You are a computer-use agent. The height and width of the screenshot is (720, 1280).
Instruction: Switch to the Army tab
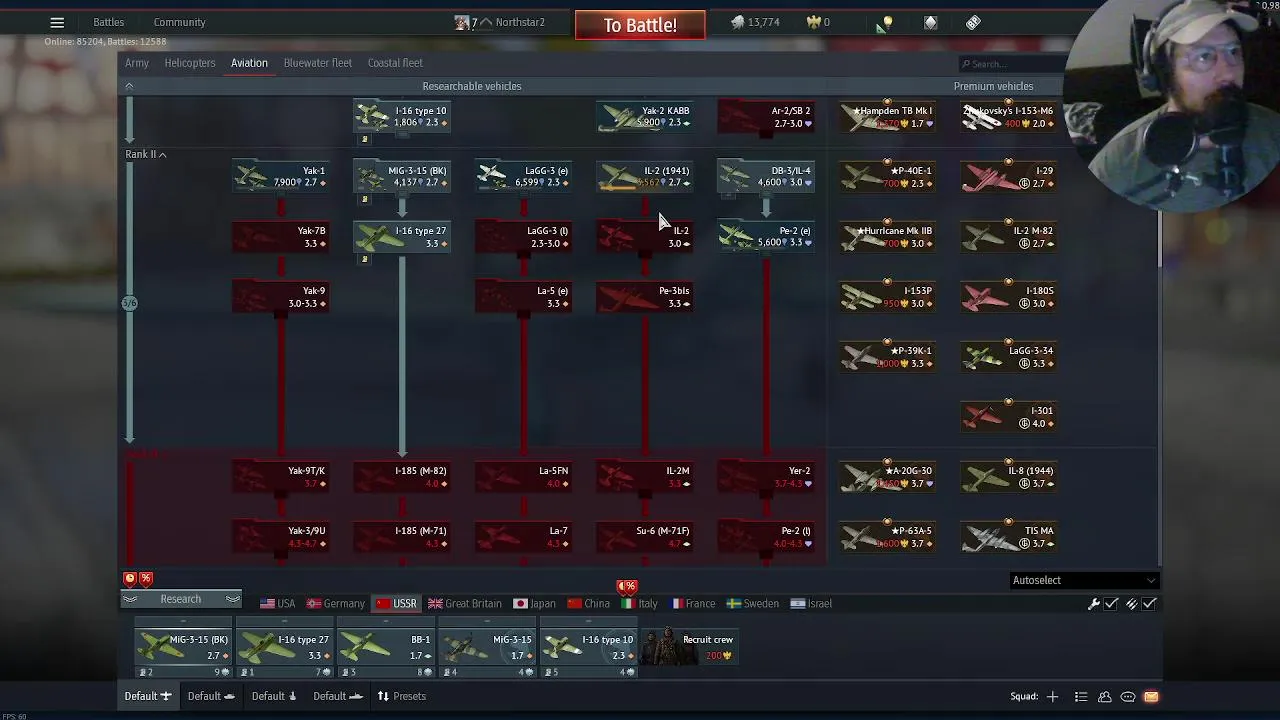click(137, 63)
